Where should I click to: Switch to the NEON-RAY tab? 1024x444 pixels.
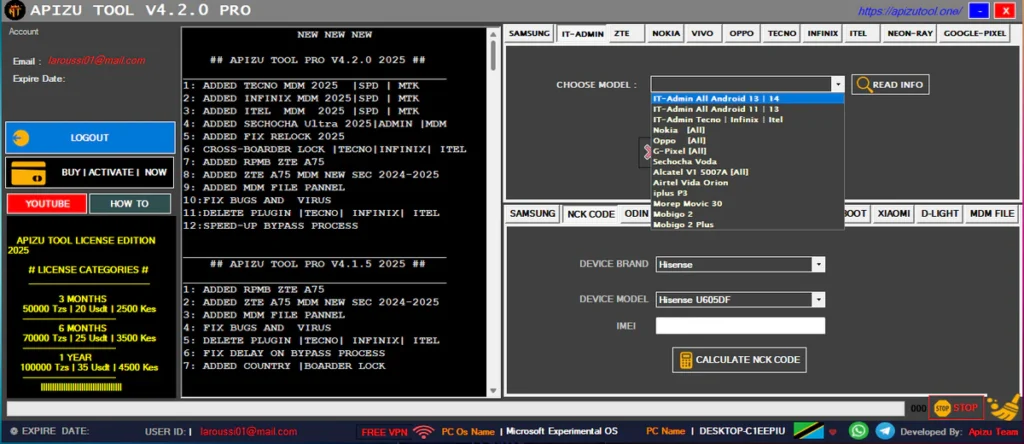pyautogui.click(x=909, y=33)
